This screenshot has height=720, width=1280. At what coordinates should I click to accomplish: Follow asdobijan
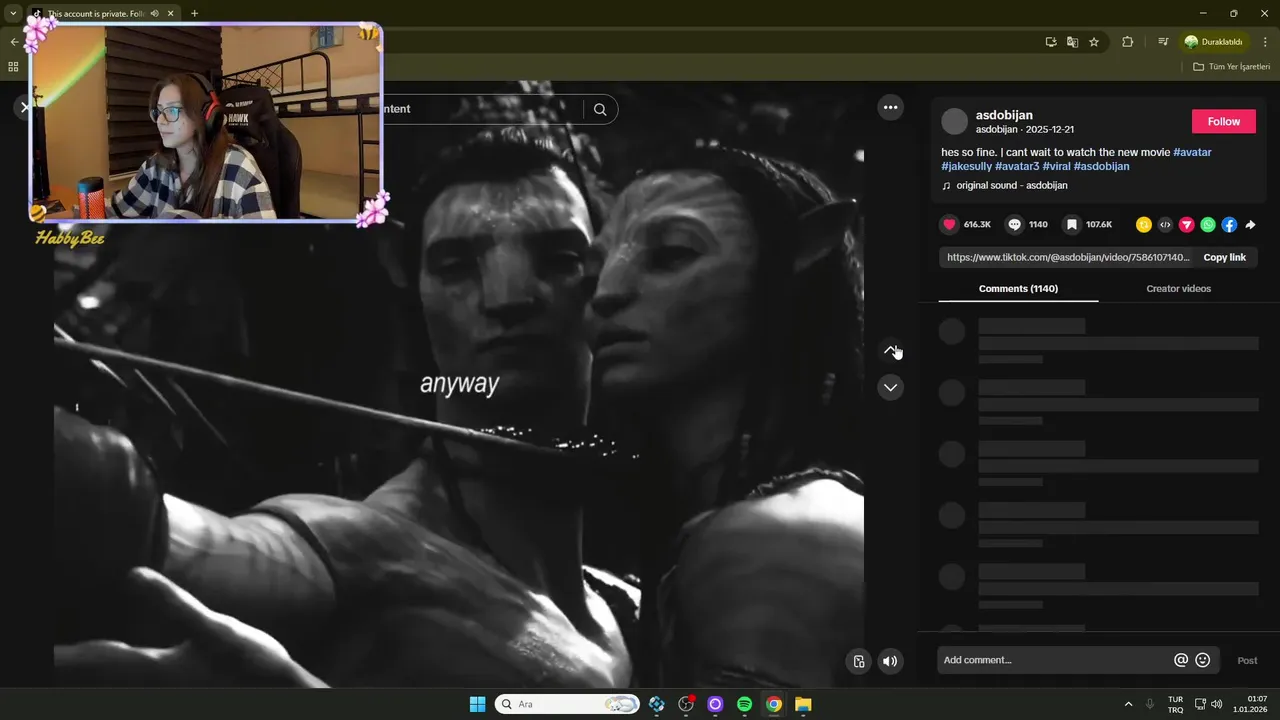click(1224, 121)
